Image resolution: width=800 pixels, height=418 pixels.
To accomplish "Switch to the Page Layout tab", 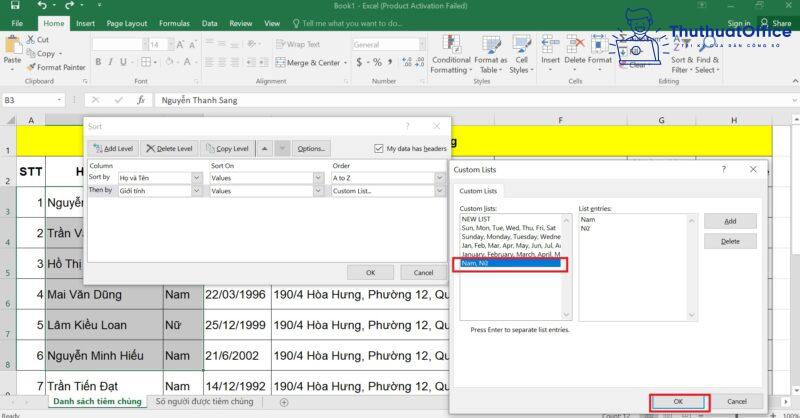I will [x=127, y=23].
